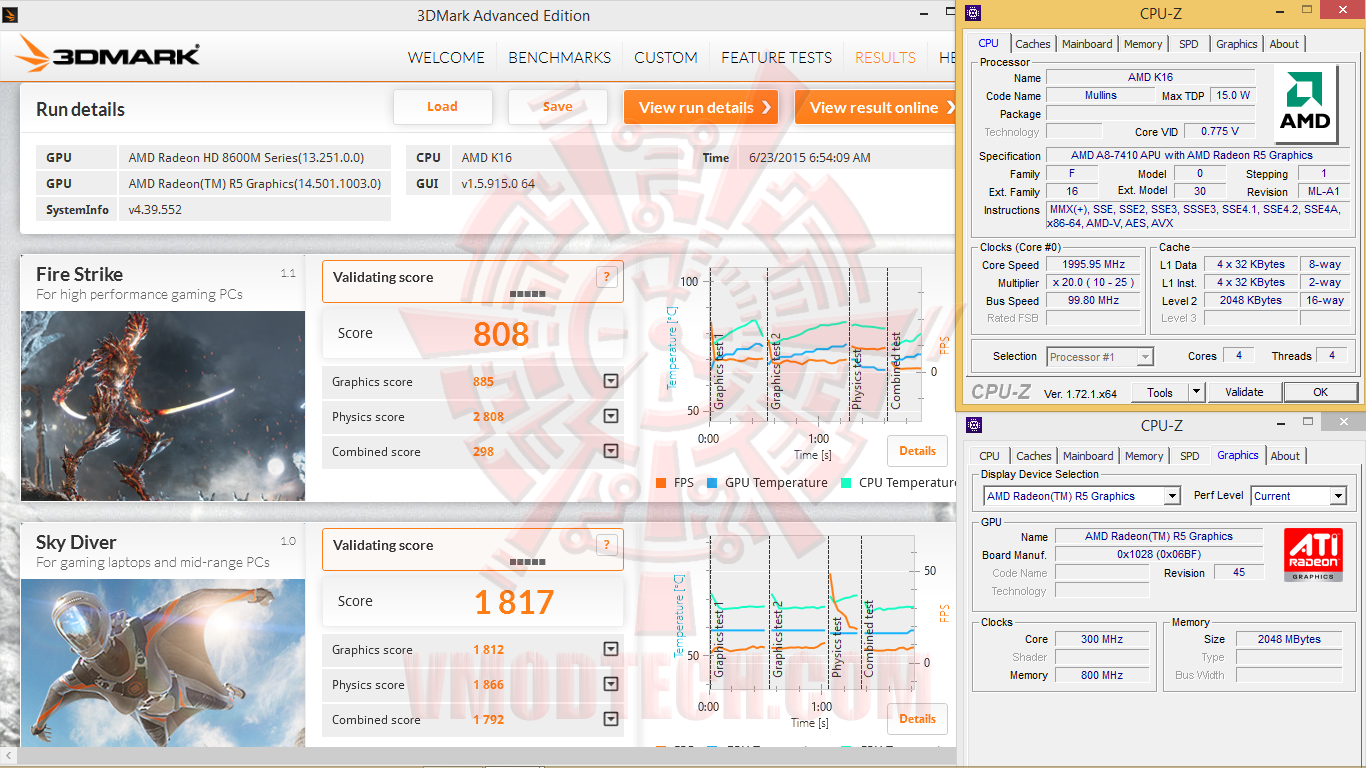Click the teal CPU Temperature legend swatch

click(846, 483)
